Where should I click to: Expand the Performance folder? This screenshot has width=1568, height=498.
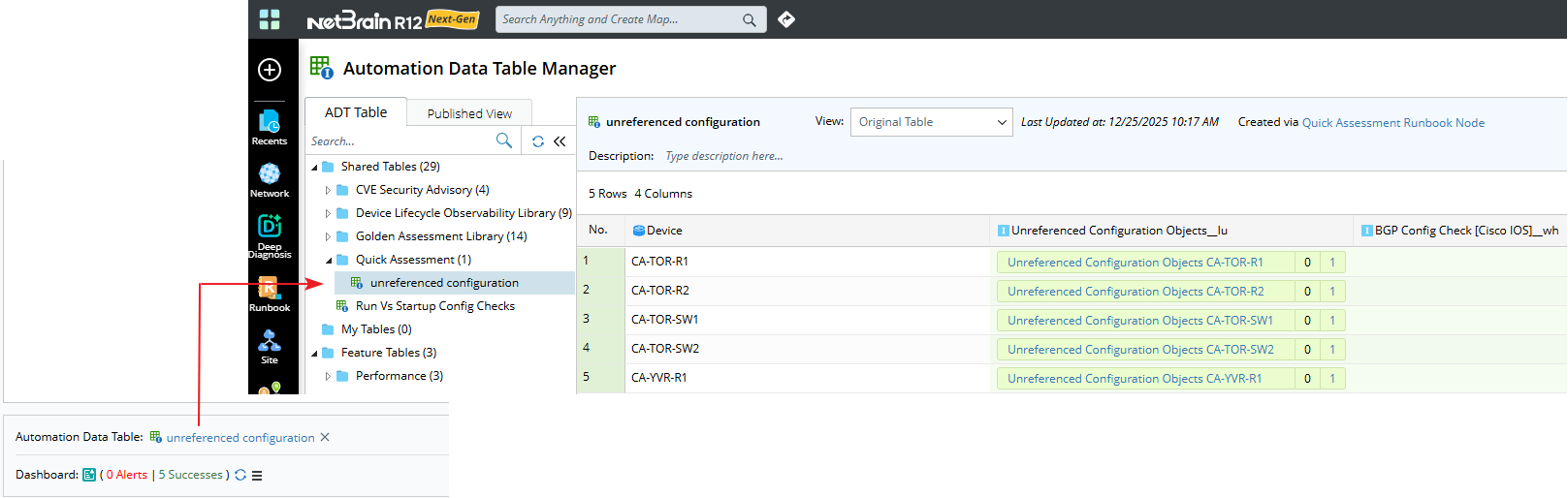[x=328, y=376]
